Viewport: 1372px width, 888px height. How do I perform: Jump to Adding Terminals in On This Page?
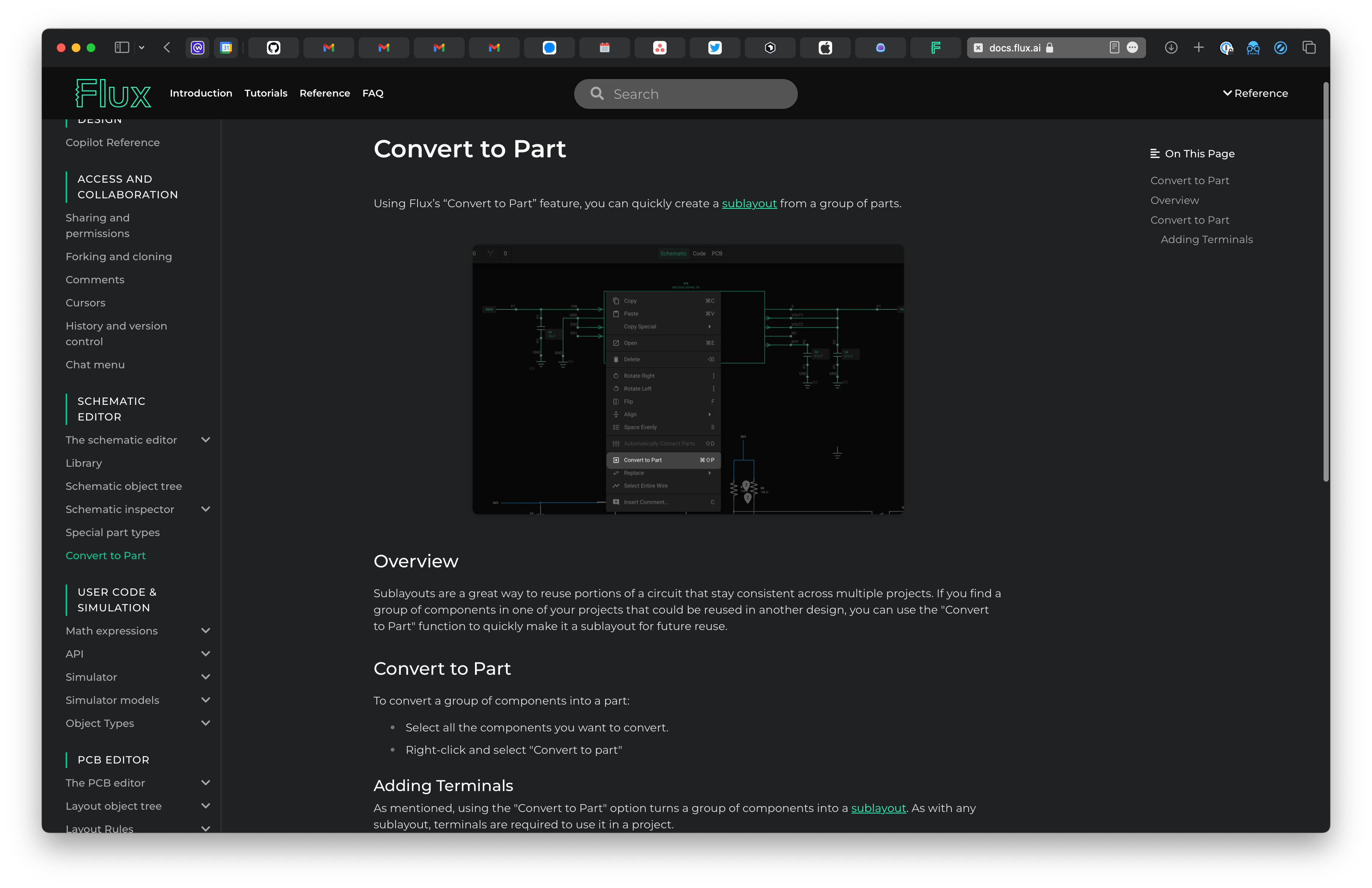(x=1206, y=239)
